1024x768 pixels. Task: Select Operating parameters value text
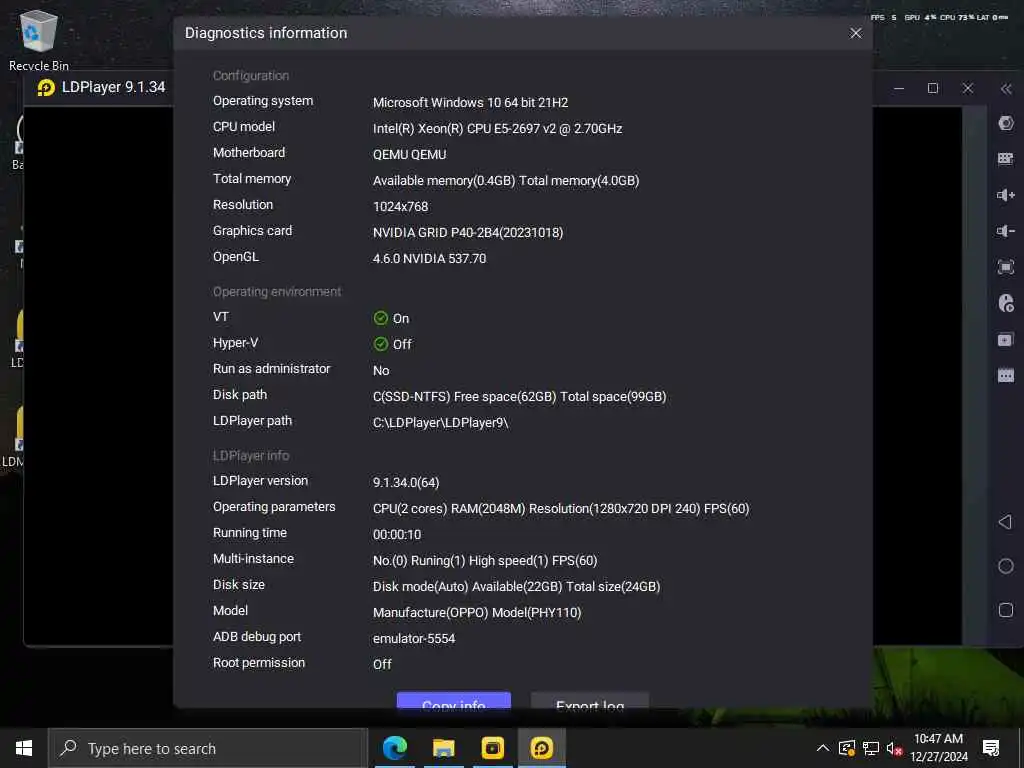click(560, 508)
